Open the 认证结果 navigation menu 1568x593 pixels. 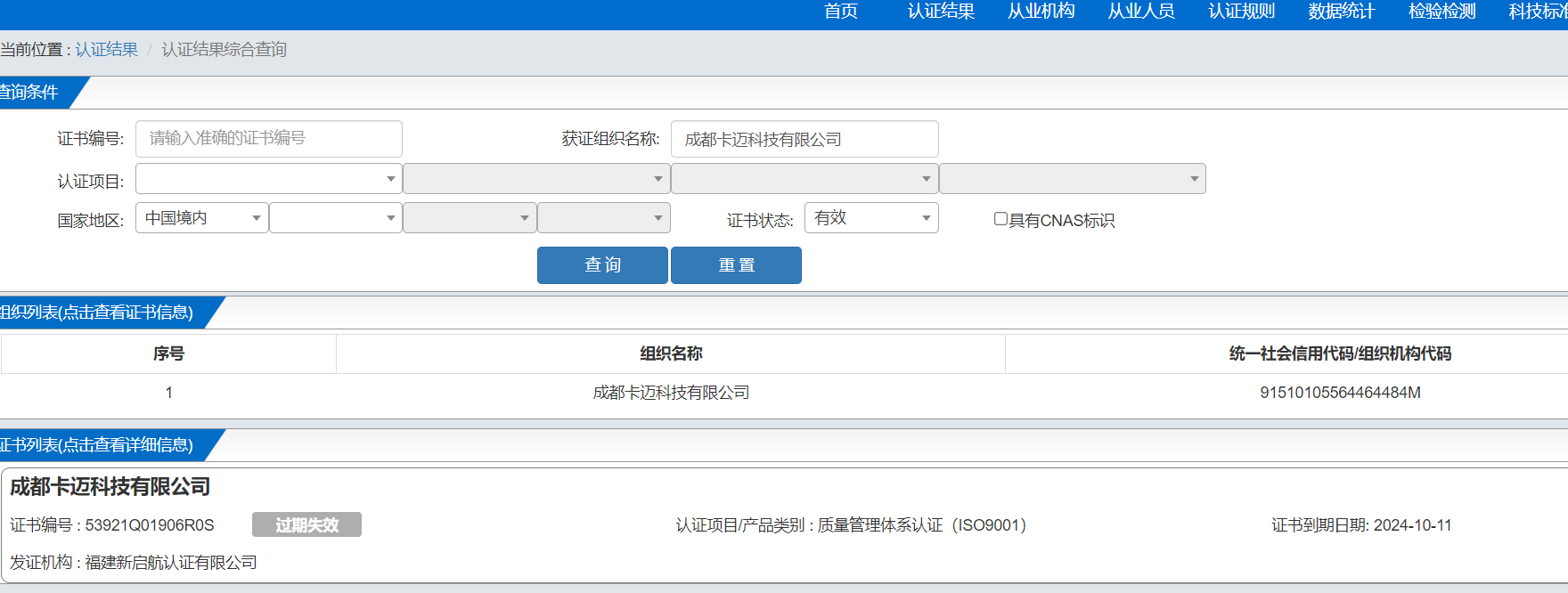click(x=941, y=12)
